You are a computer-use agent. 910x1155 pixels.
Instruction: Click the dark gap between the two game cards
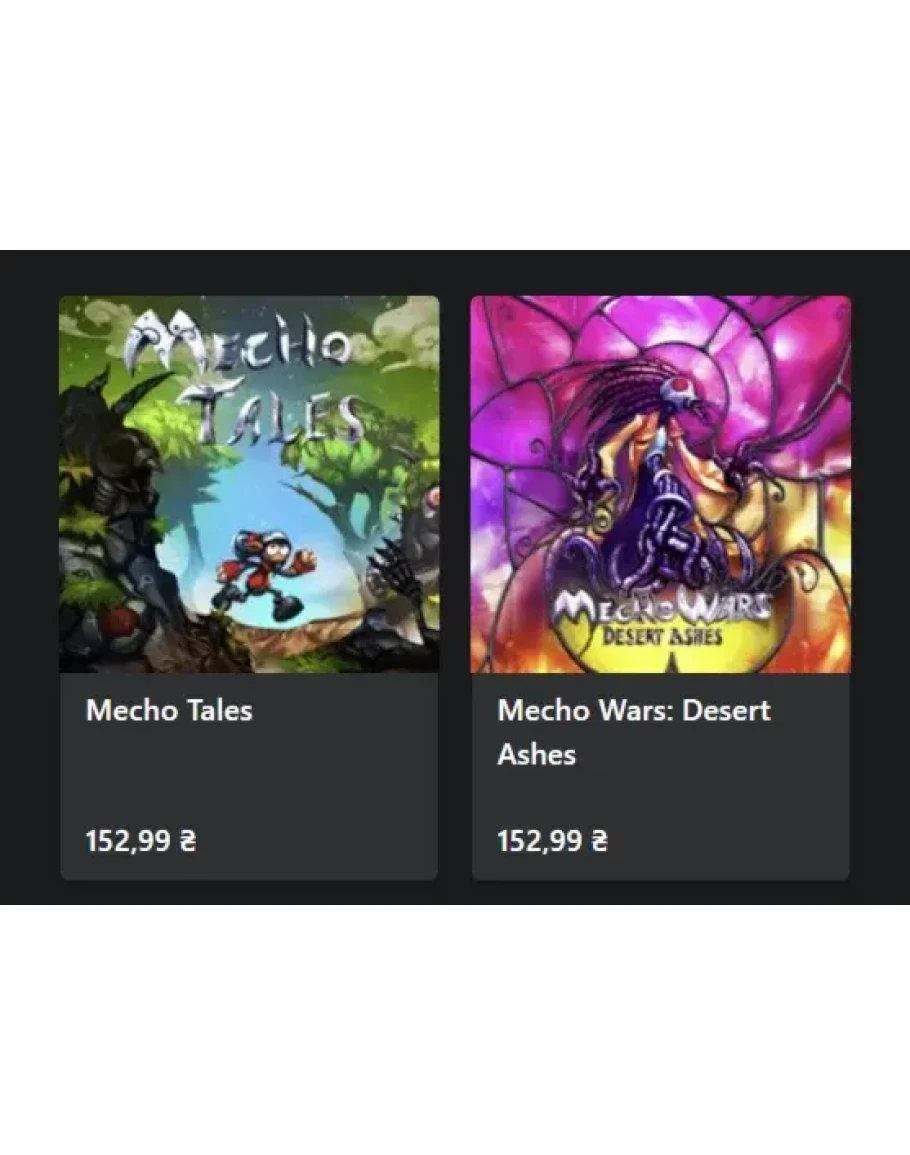click(x=455, y=587)
